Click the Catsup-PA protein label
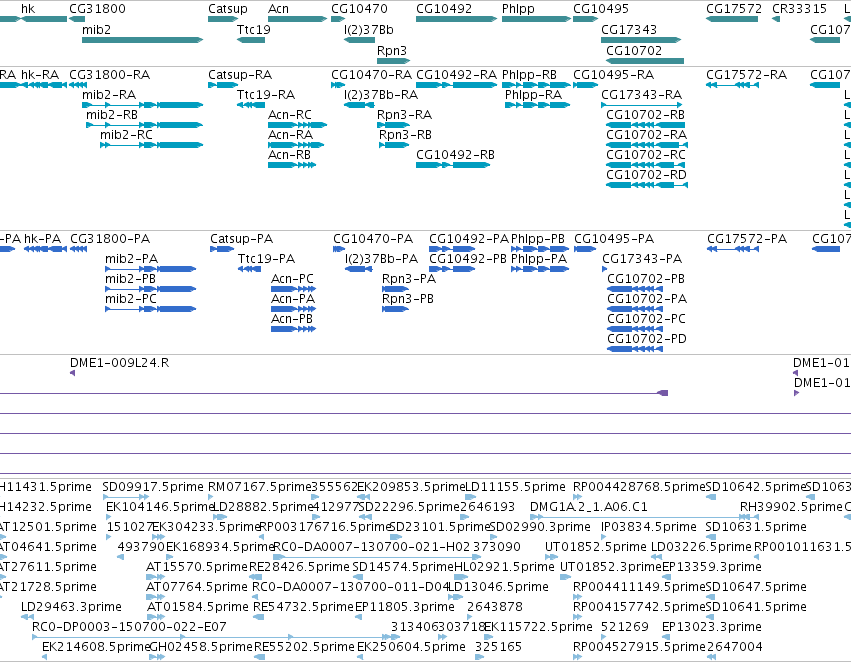The height and width of the screenshot is (662, 851). pyautogui.click(x=242, y=239)
